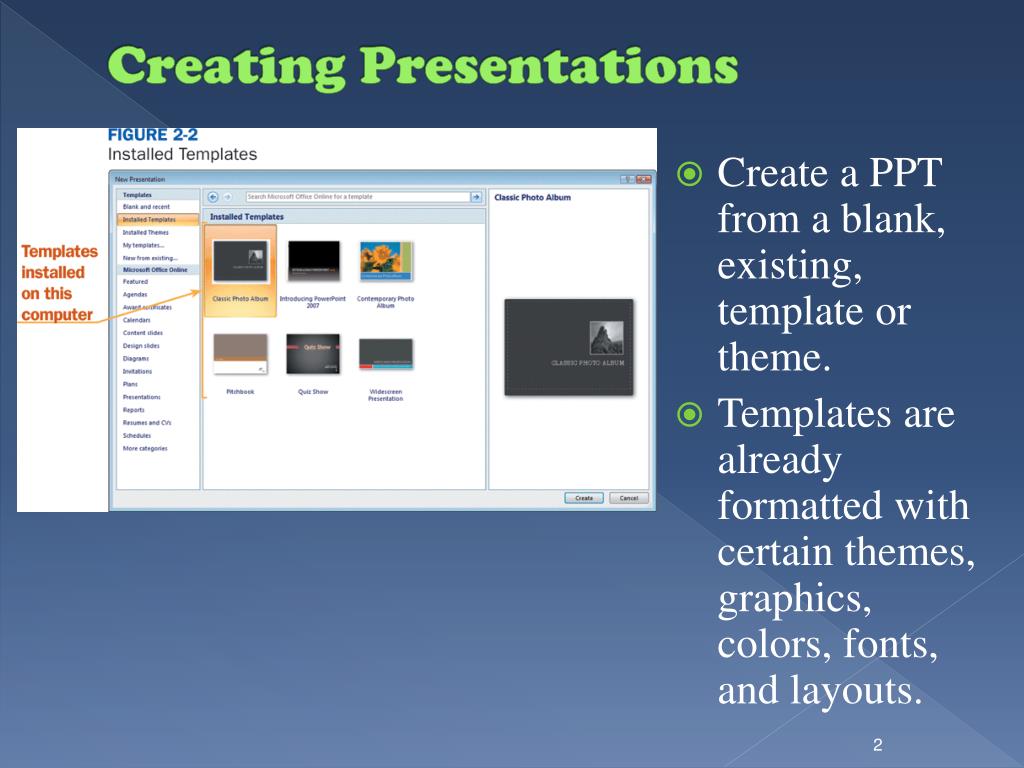
Task: Open Content slides category
Action: coord(143,333)
